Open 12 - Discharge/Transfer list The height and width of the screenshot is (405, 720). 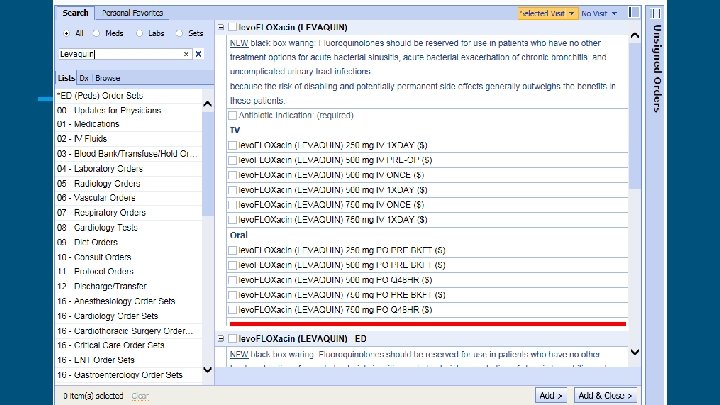point(129,286)
